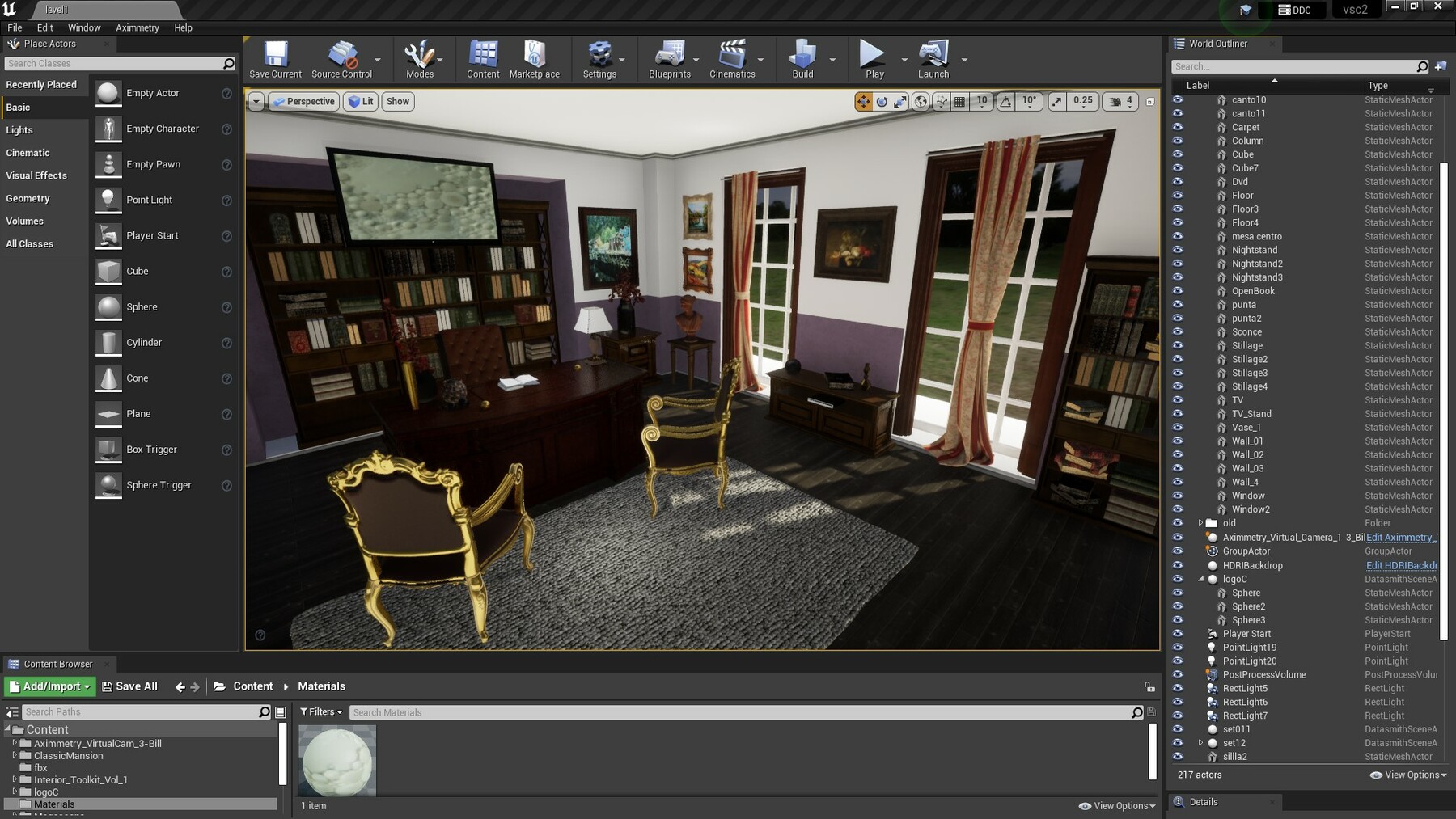The image size is (1456, 819).
Task: Select the material sphere thumbnail
Action: tap(336, 758)
